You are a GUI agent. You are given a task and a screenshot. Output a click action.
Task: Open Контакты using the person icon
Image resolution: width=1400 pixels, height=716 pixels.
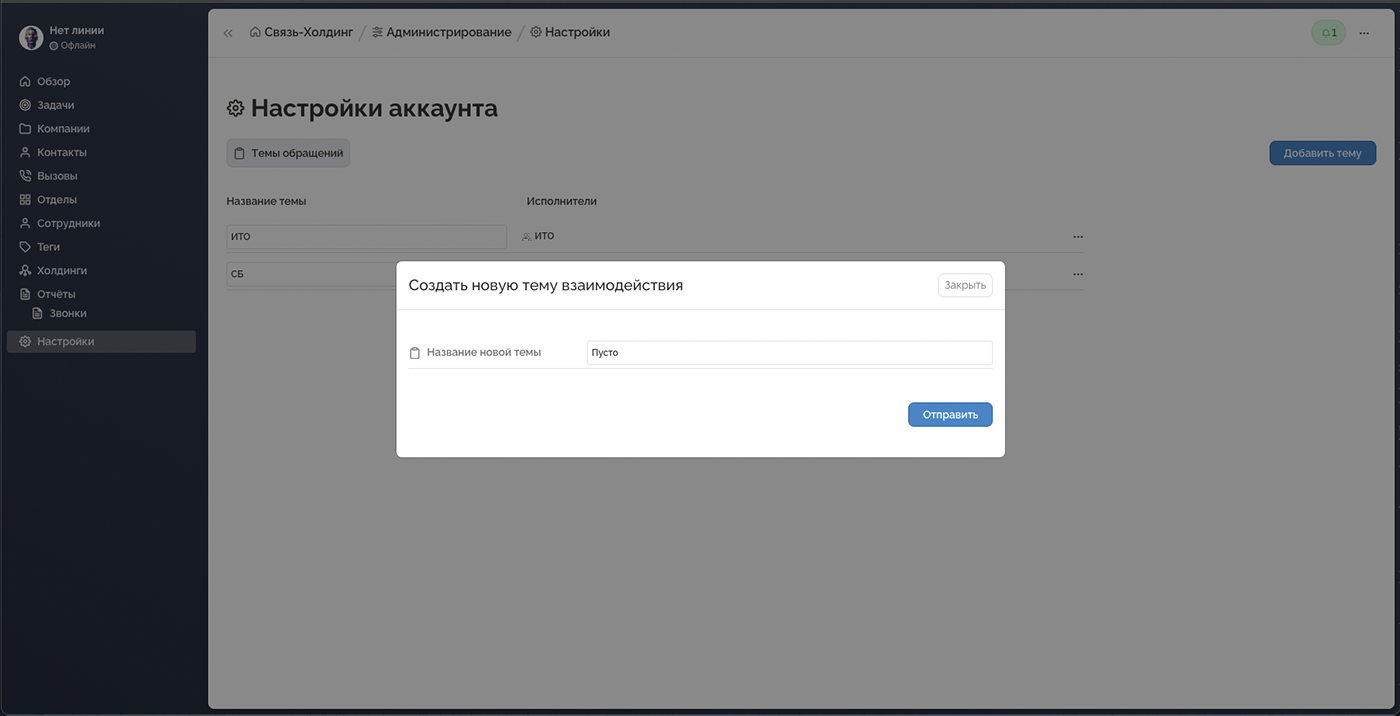[x=24, y=151]
